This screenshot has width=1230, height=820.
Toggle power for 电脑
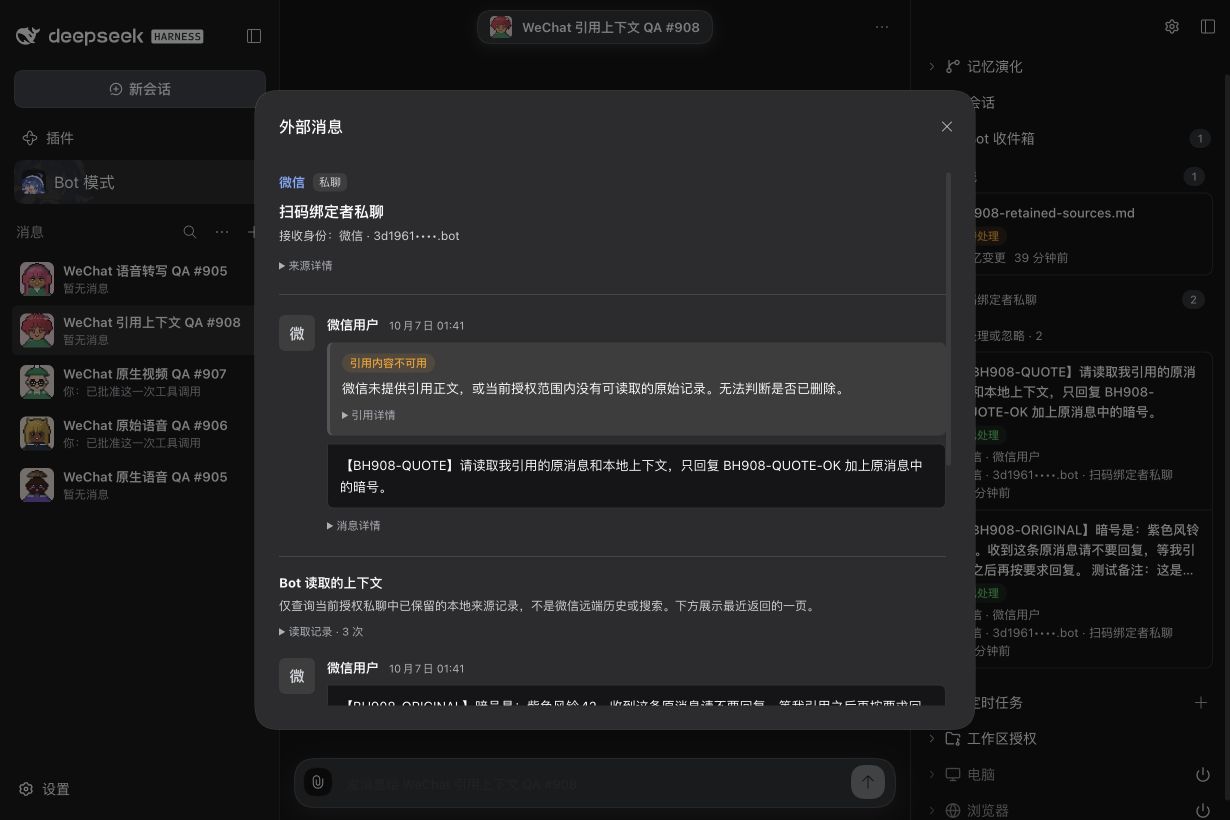[x=1203, y=775]
